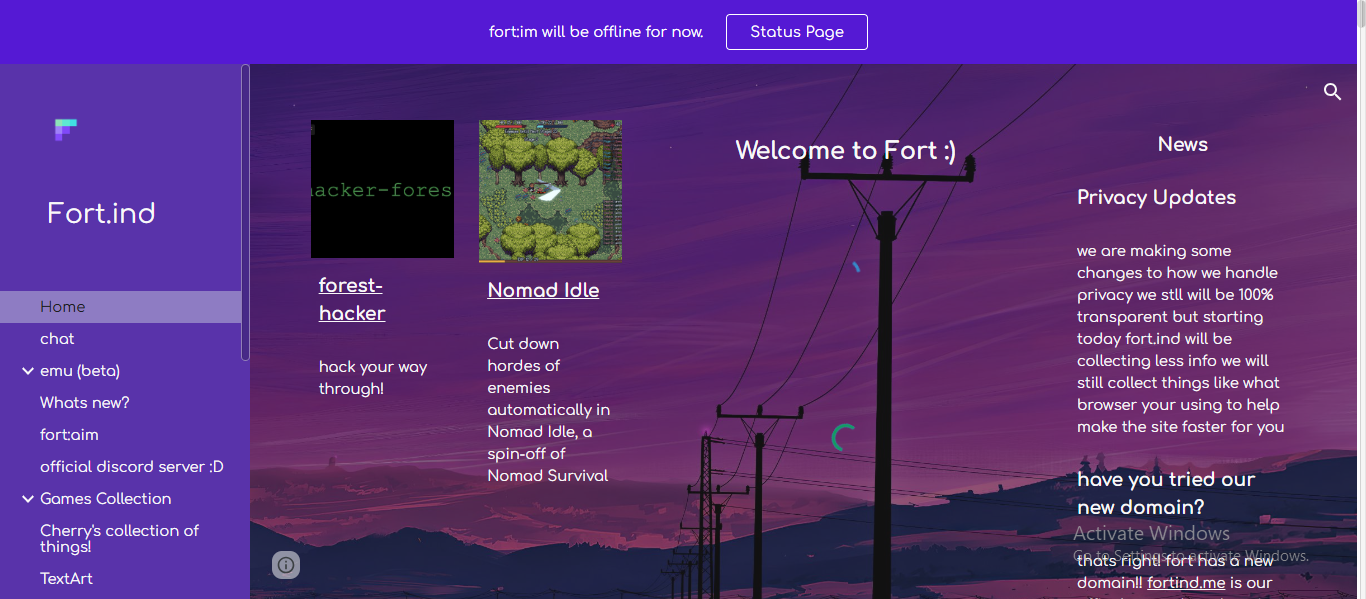This screenshot has height=599, width=1366.
Task: Open the forest-hacker title link
Action: [352, 299]
